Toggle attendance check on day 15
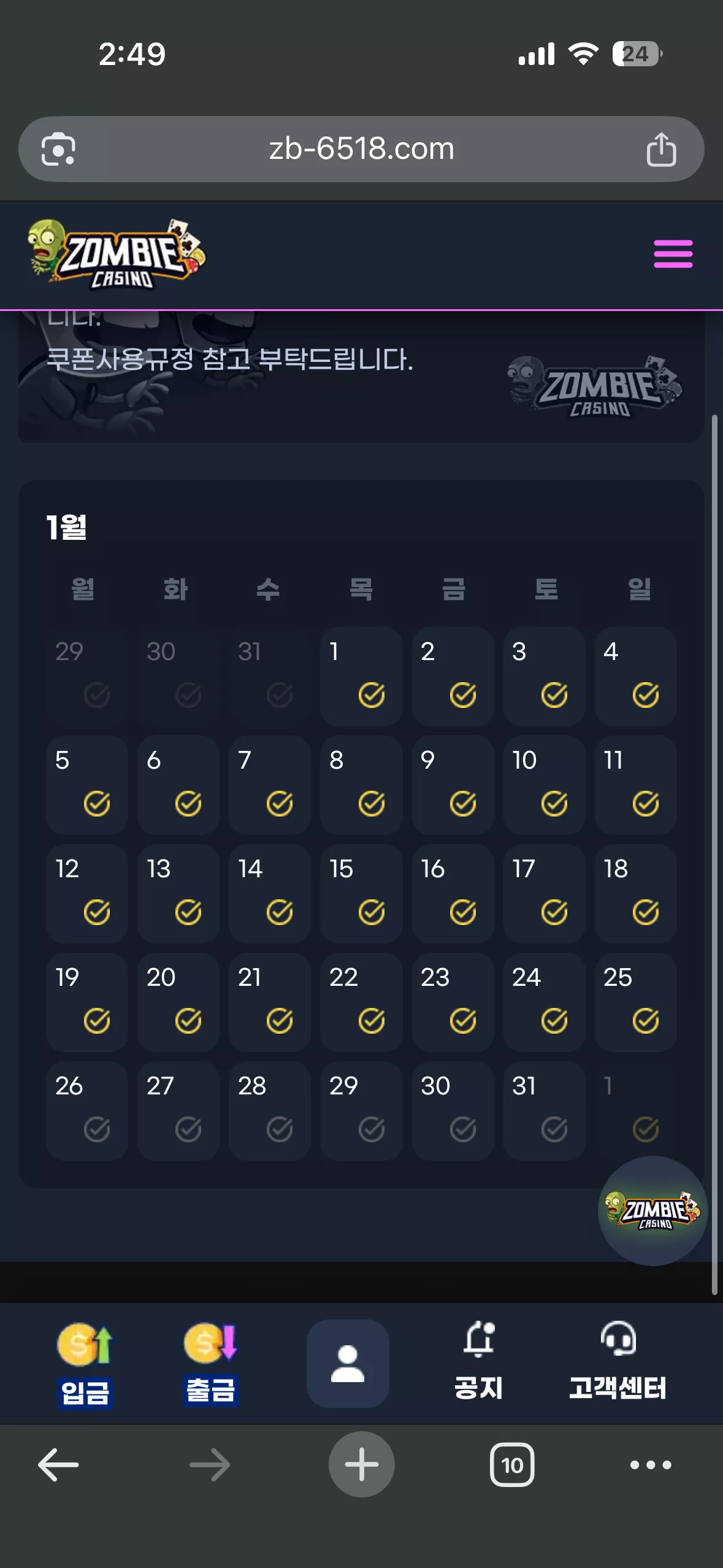 pyautogui.click(x=372, y=912)
